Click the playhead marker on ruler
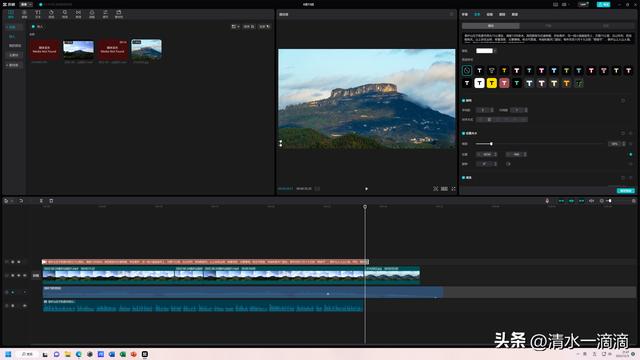Viewport: 640px width, 360px height. point(365,207)
